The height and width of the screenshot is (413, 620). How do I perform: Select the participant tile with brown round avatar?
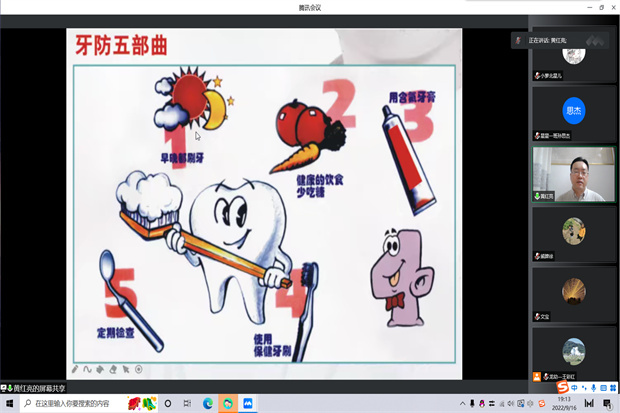coord(574,234)
